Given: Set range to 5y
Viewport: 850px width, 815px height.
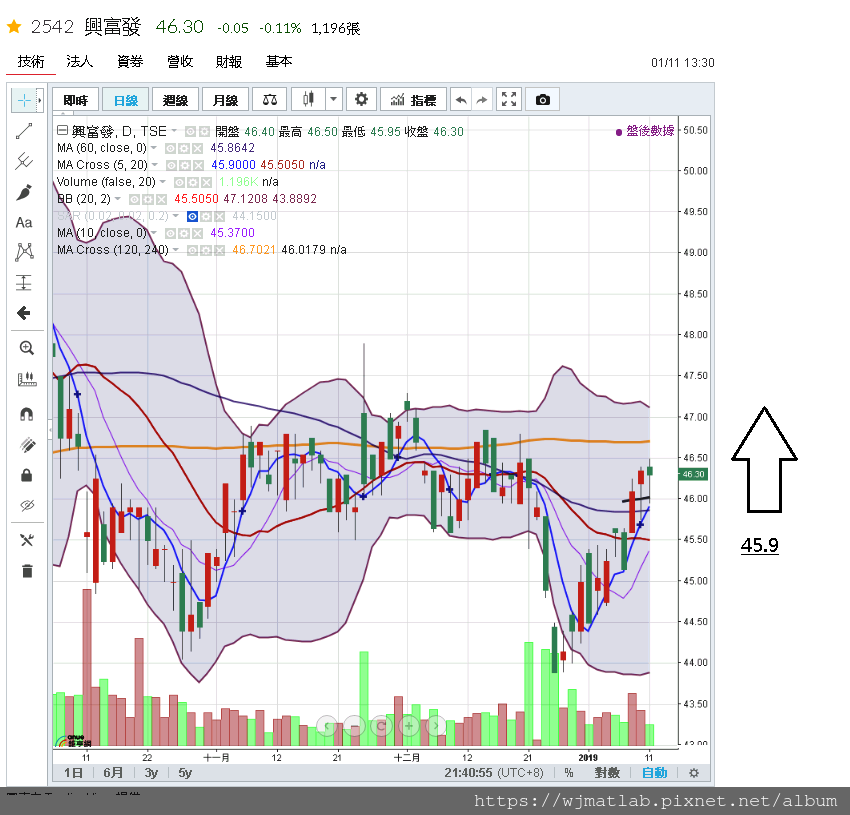Looking at the screenshot, I should click(185, 773).
